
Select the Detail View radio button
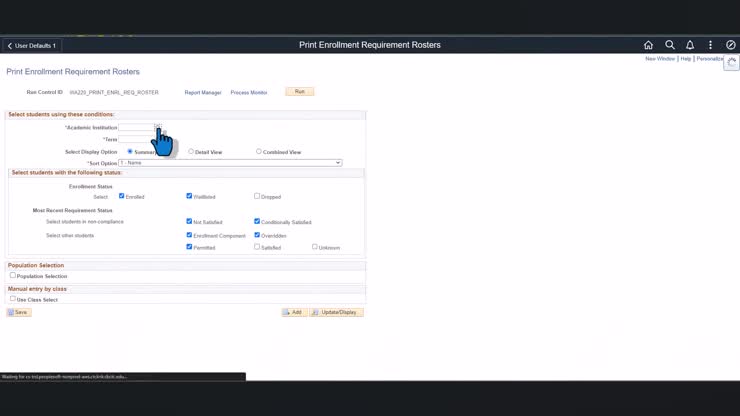coord(191,152)
